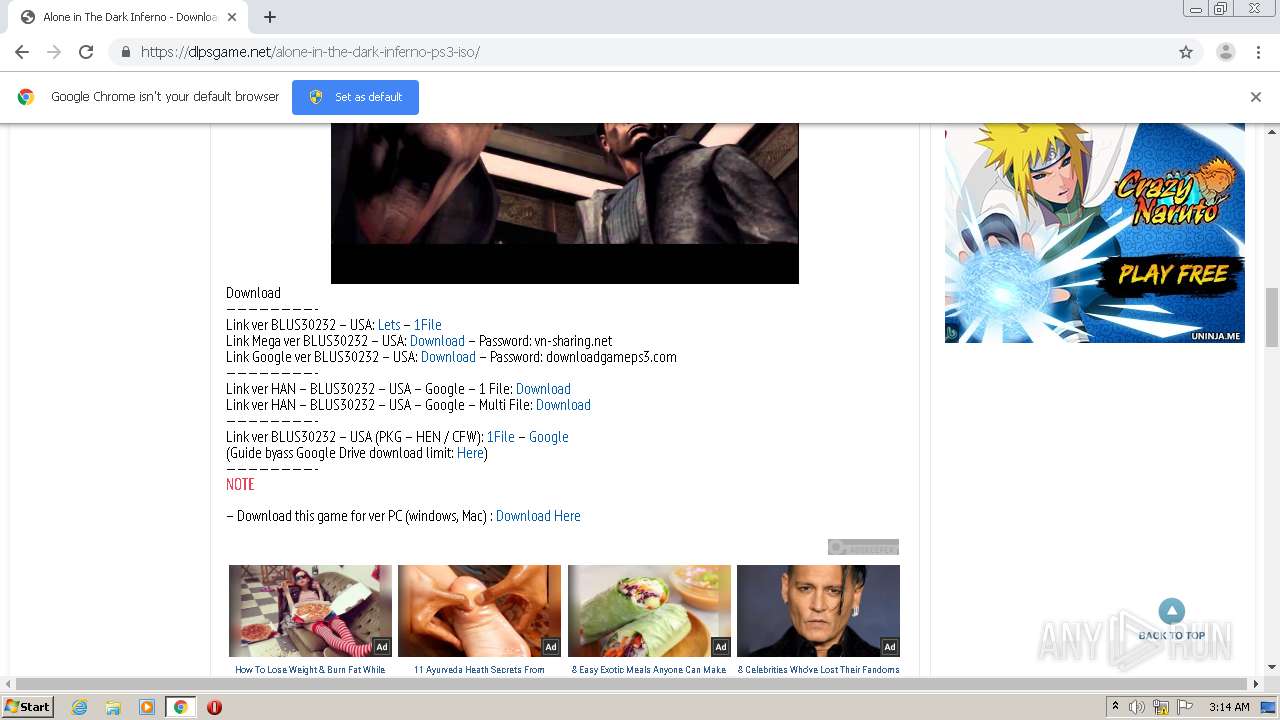Open the PKG HEN/CFW 1File link
Screen dimensions: 1280x720
[501, 437]
